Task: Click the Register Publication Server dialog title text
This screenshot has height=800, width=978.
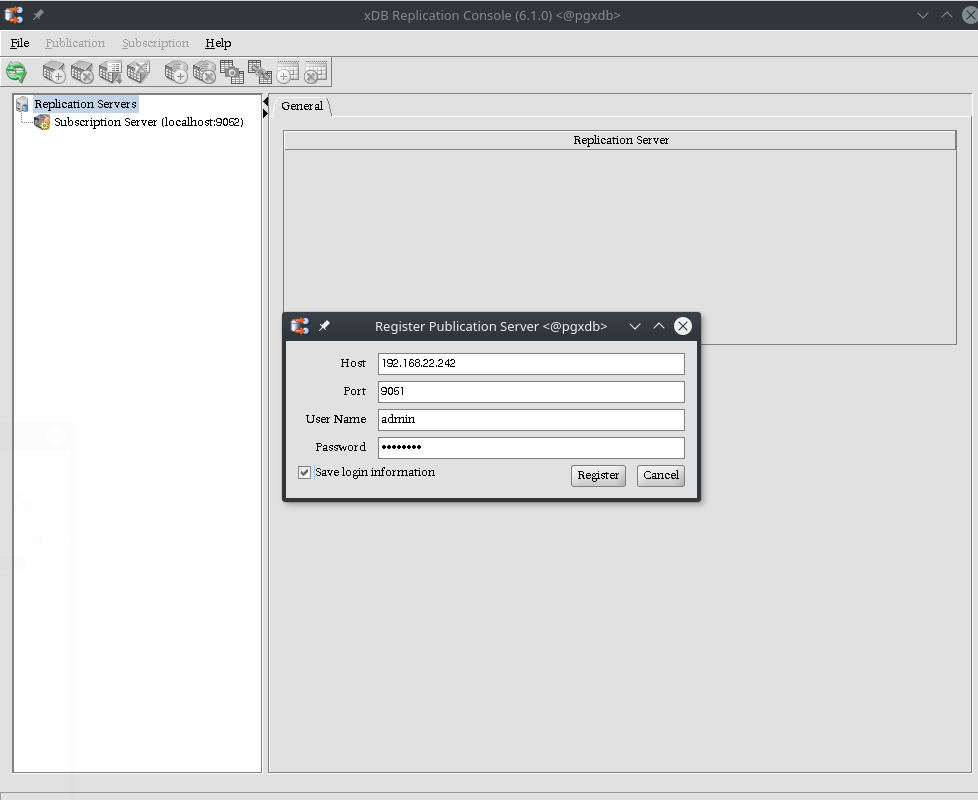Action: 491,326
